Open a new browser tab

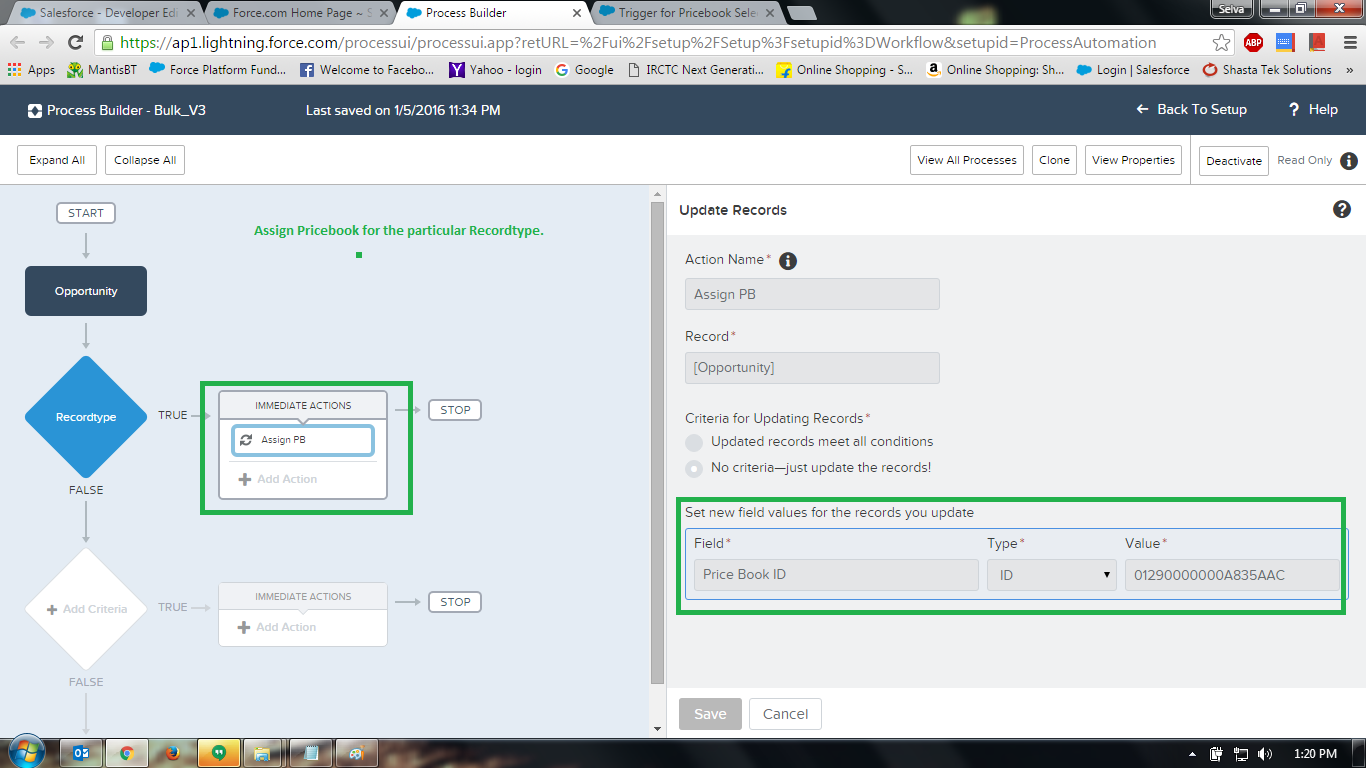click(801, 13)
